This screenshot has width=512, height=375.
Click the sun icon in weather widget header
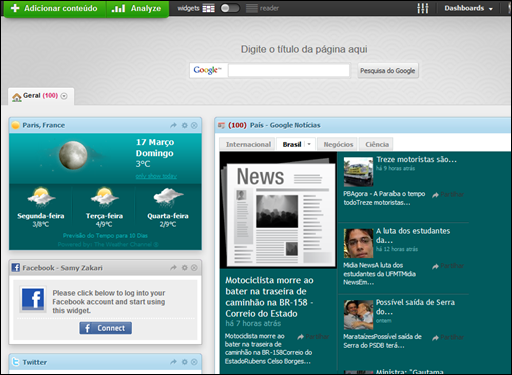(x=16, y=125)
